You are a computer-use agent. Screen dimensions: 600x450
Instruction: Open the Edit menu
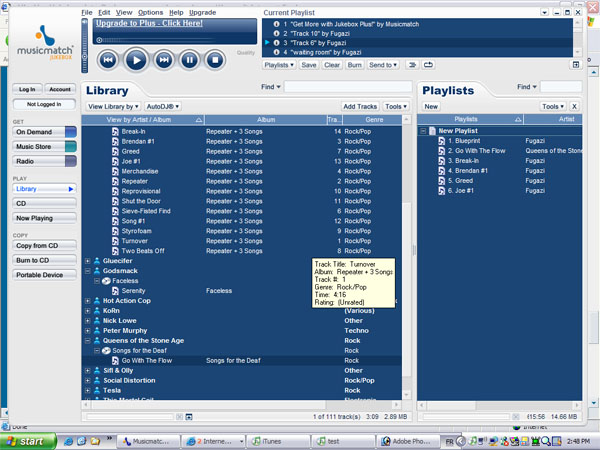[104, 12]
